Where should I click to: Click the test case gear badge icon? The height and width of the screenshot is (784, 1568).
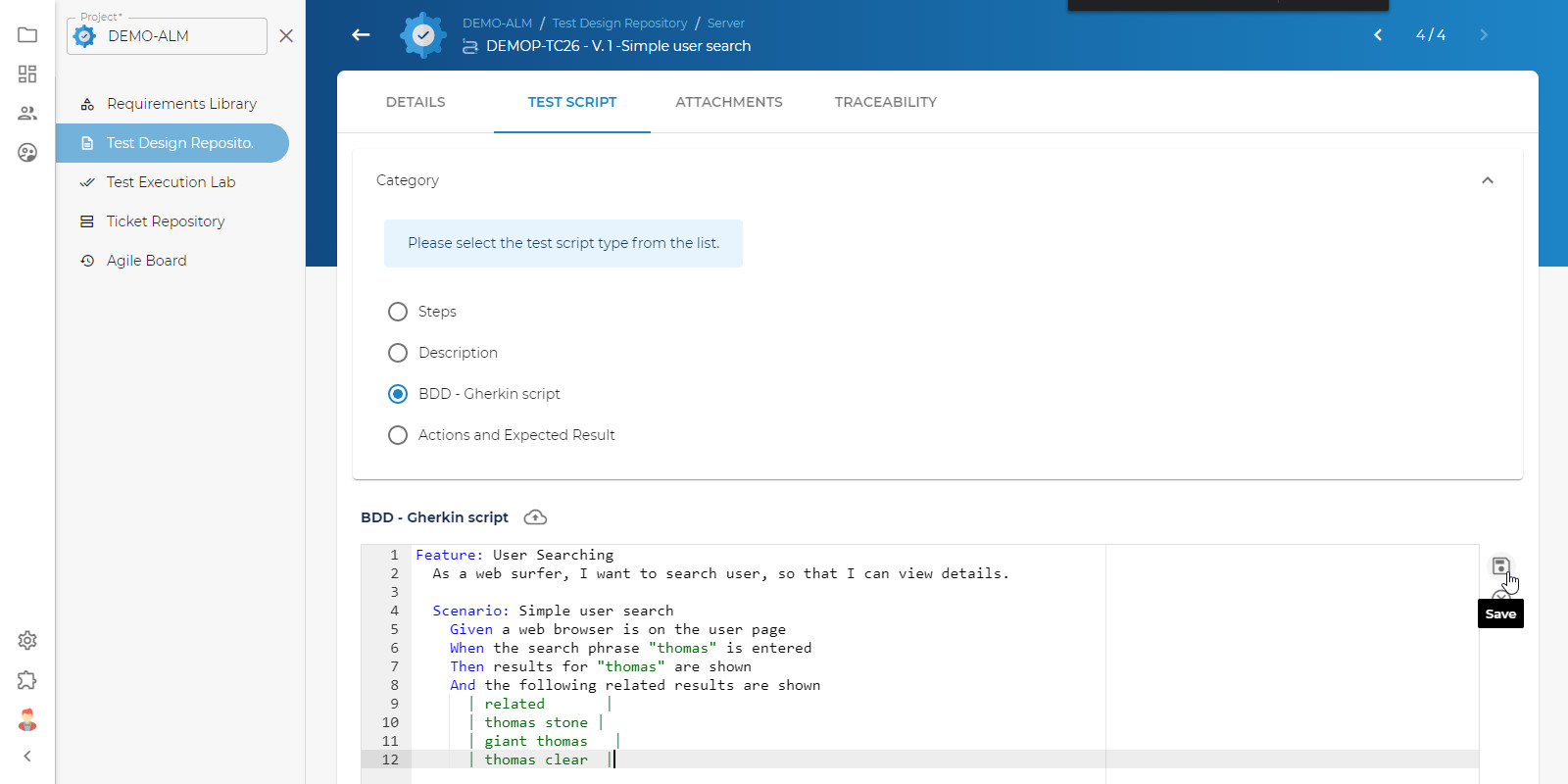(x=423, y=35)
